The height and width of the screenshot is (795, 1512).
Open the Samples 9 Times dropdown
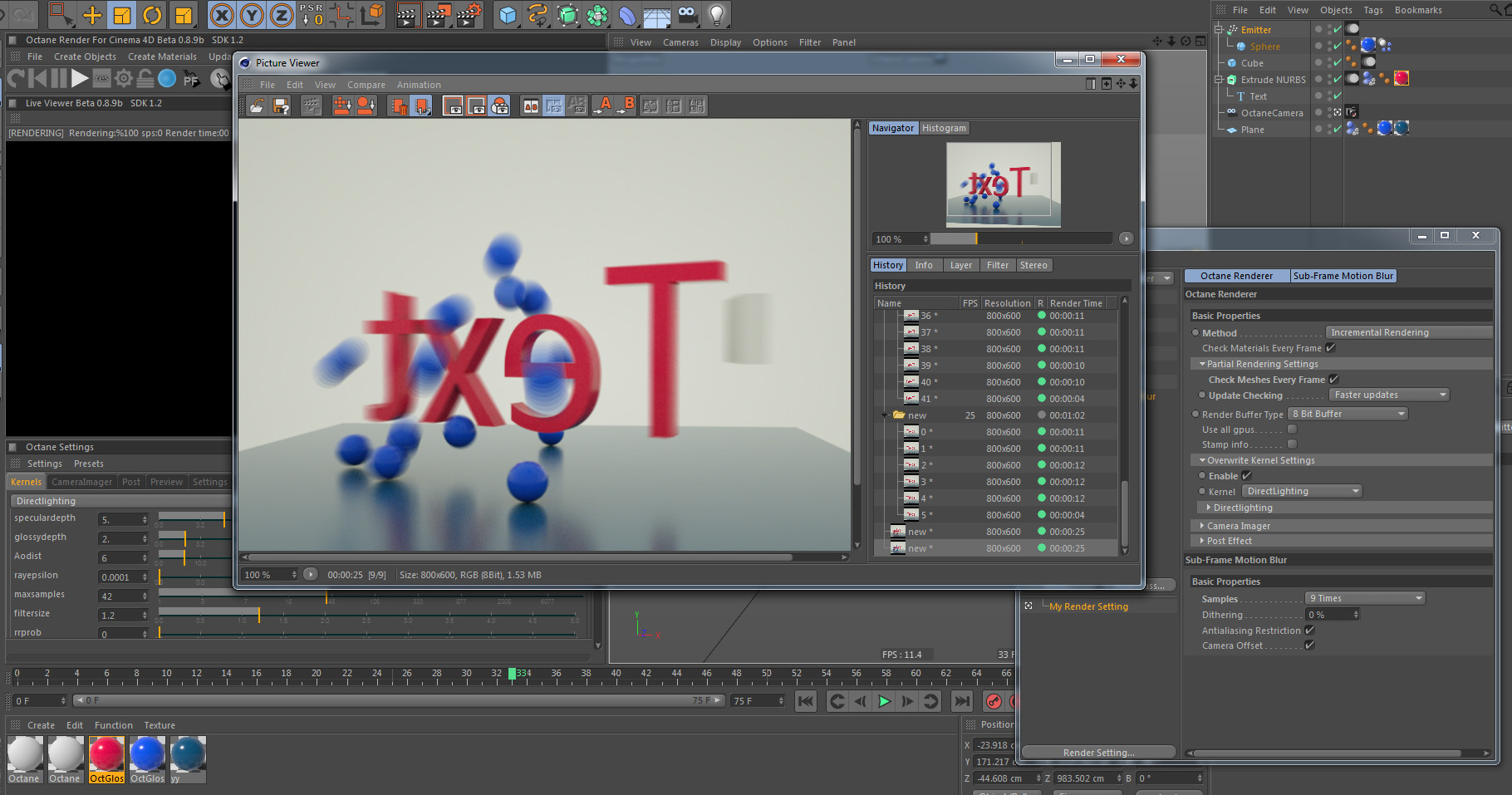click(x=1365, y=598)
